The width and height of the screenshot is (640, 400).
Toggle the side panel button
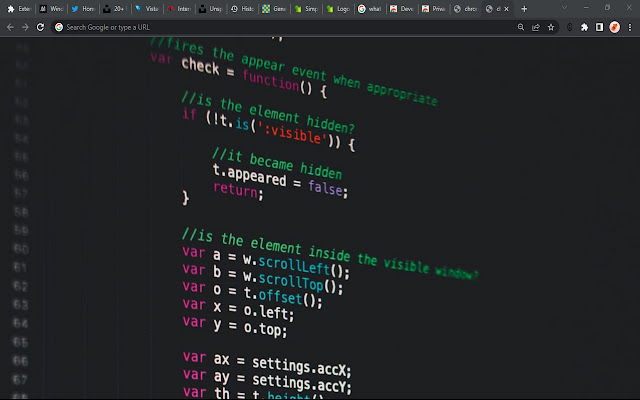(x=599, y=27)
